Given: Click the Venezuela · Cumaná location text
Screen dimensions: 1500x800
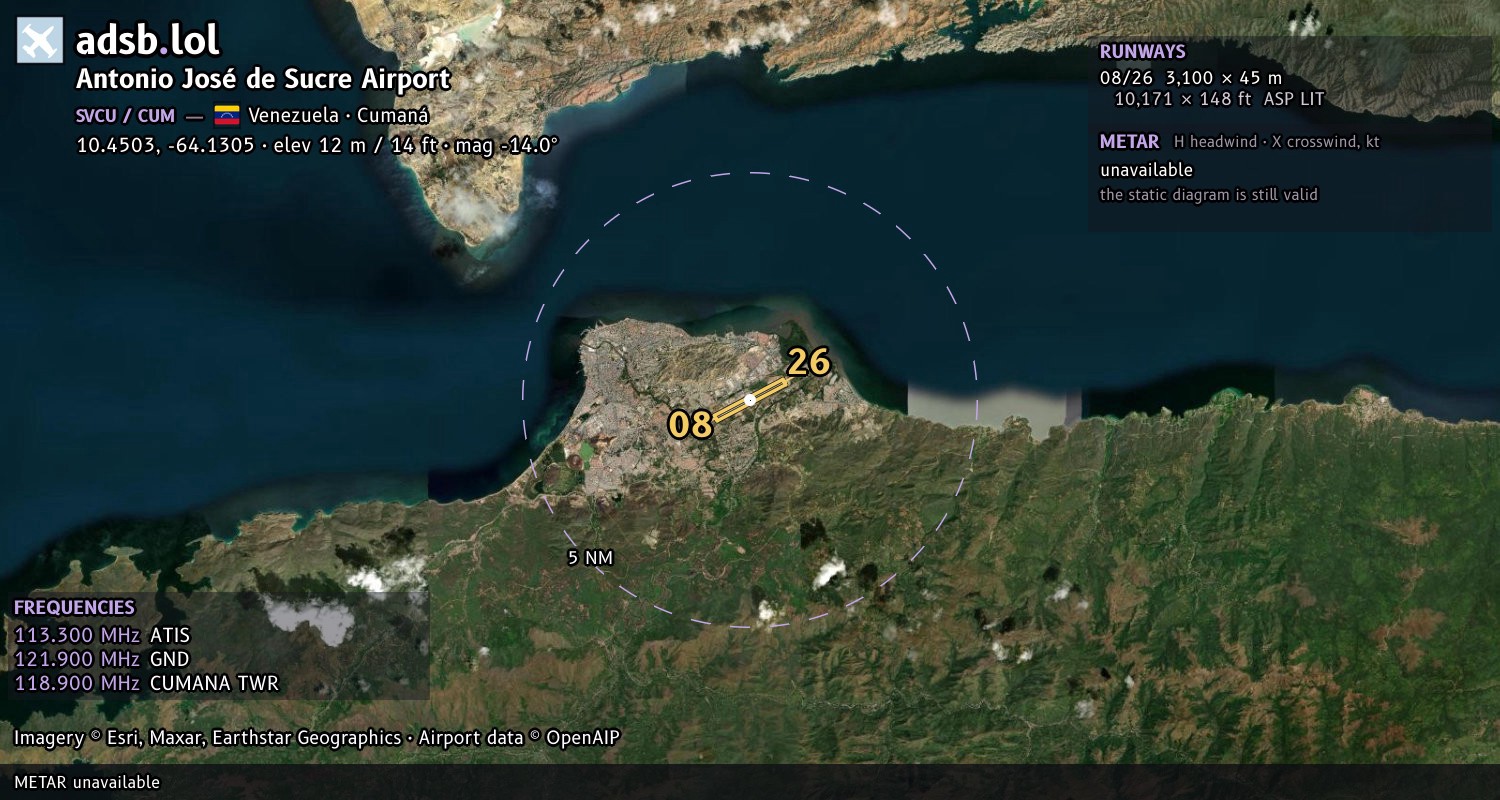Looking at the screenshot, I should [339, 115].
